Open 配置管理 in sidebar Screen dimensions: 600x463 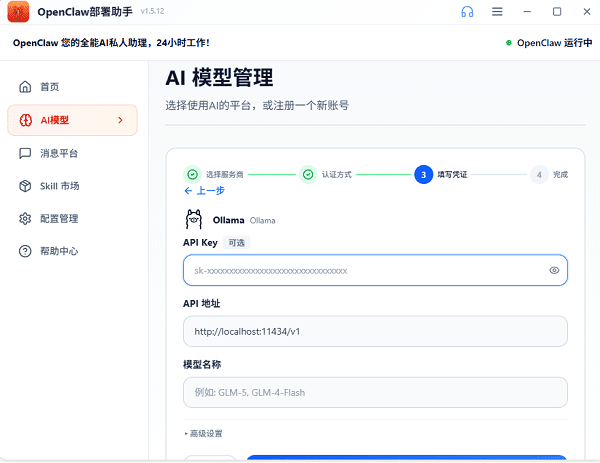click(x=72, y=218)
